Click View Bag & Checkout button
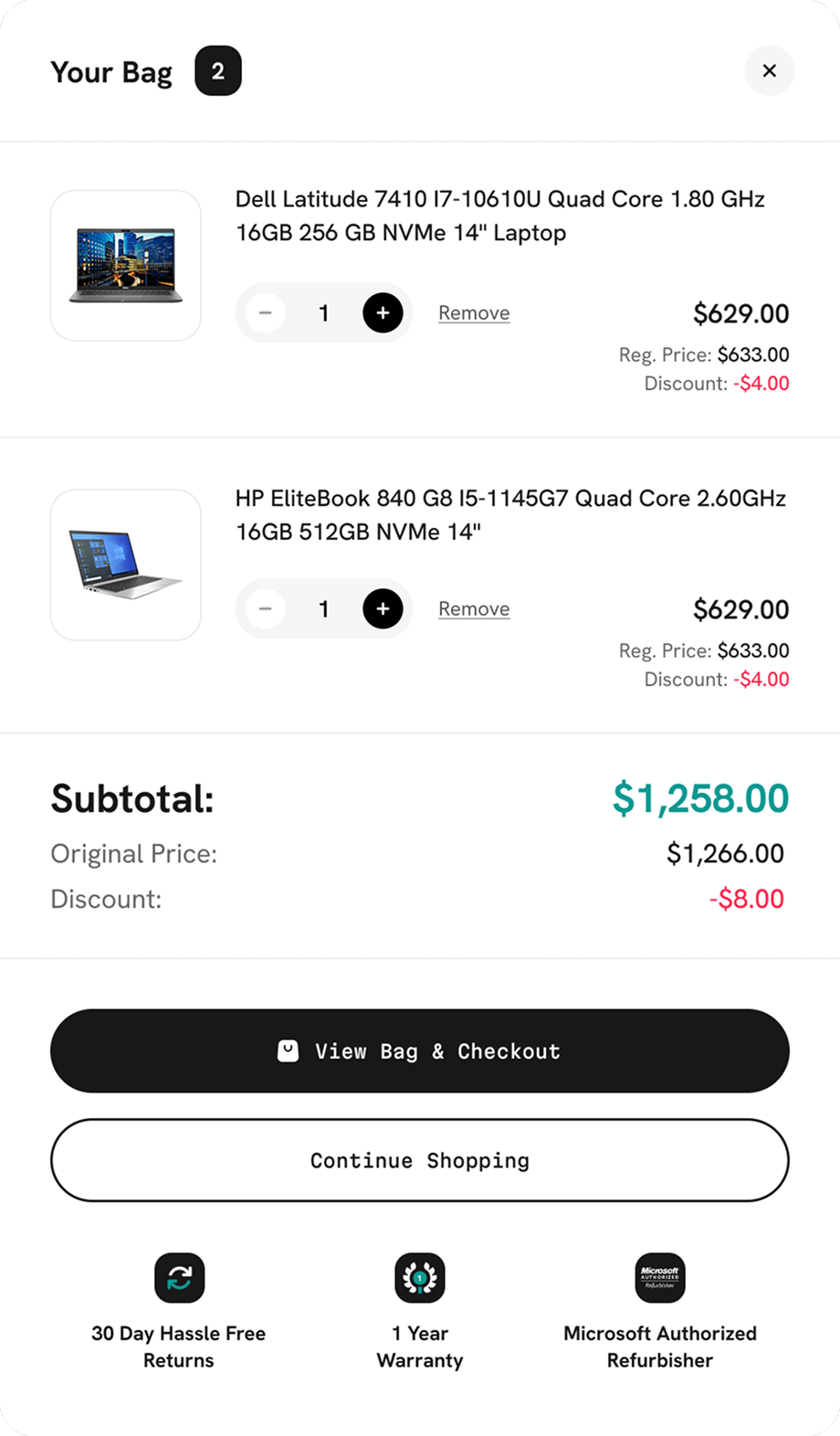This screenshot has width=840, height=1436. point(420,1051)
